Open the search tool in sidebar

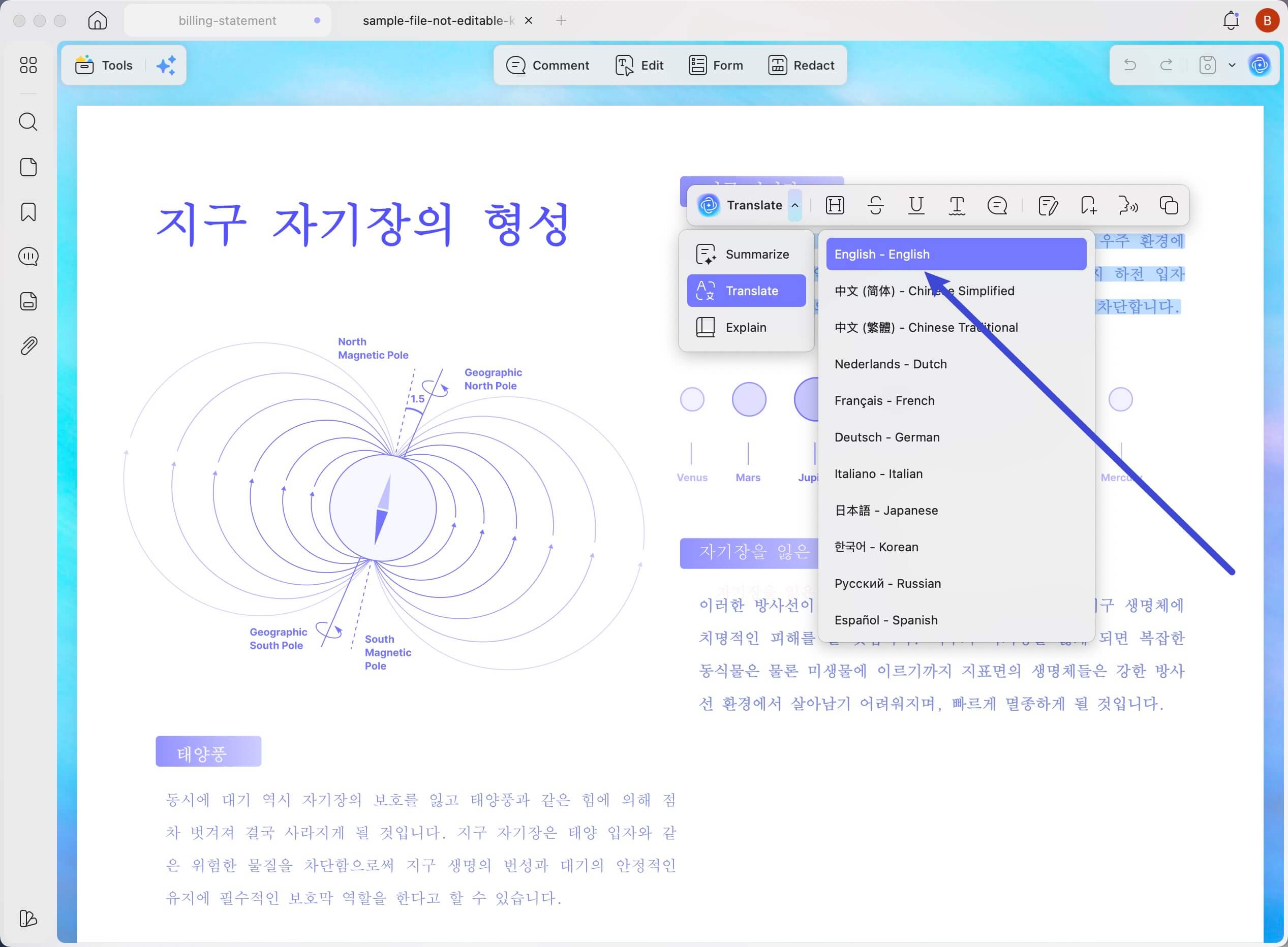[28, 121]
